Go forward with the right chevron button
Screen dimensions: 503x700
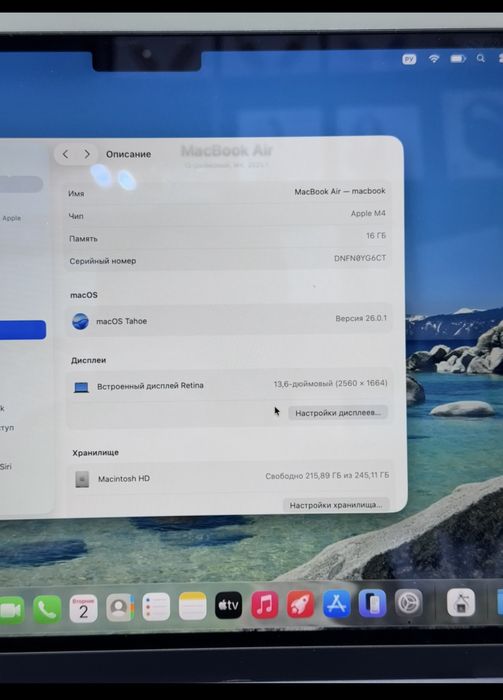tap(87, 154)
